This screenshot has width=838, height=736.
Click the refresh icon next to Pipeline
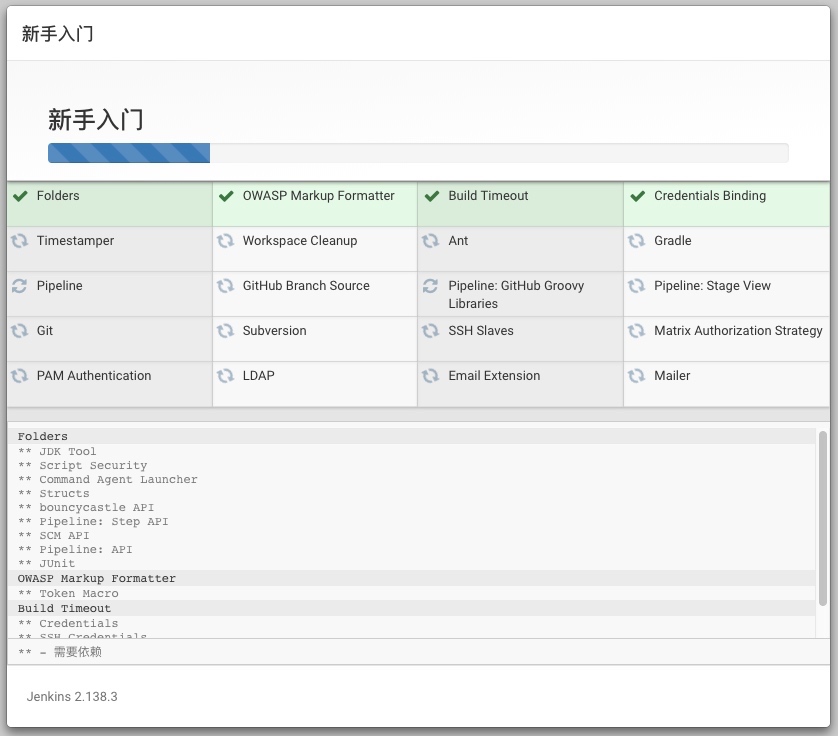point(20,286)
